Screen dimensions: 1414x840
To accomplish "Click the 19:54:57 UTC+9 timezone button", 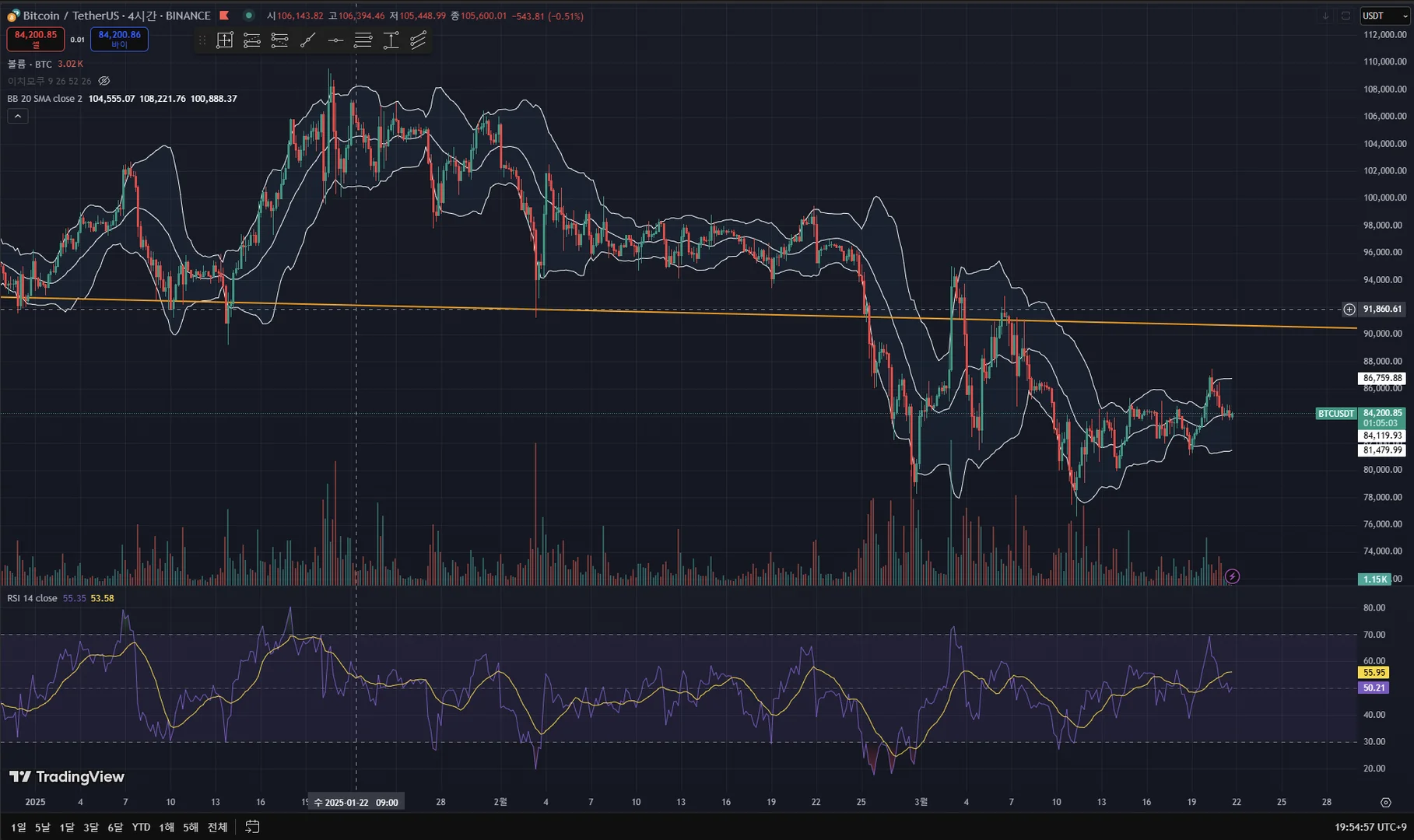I will (1370, 827).
